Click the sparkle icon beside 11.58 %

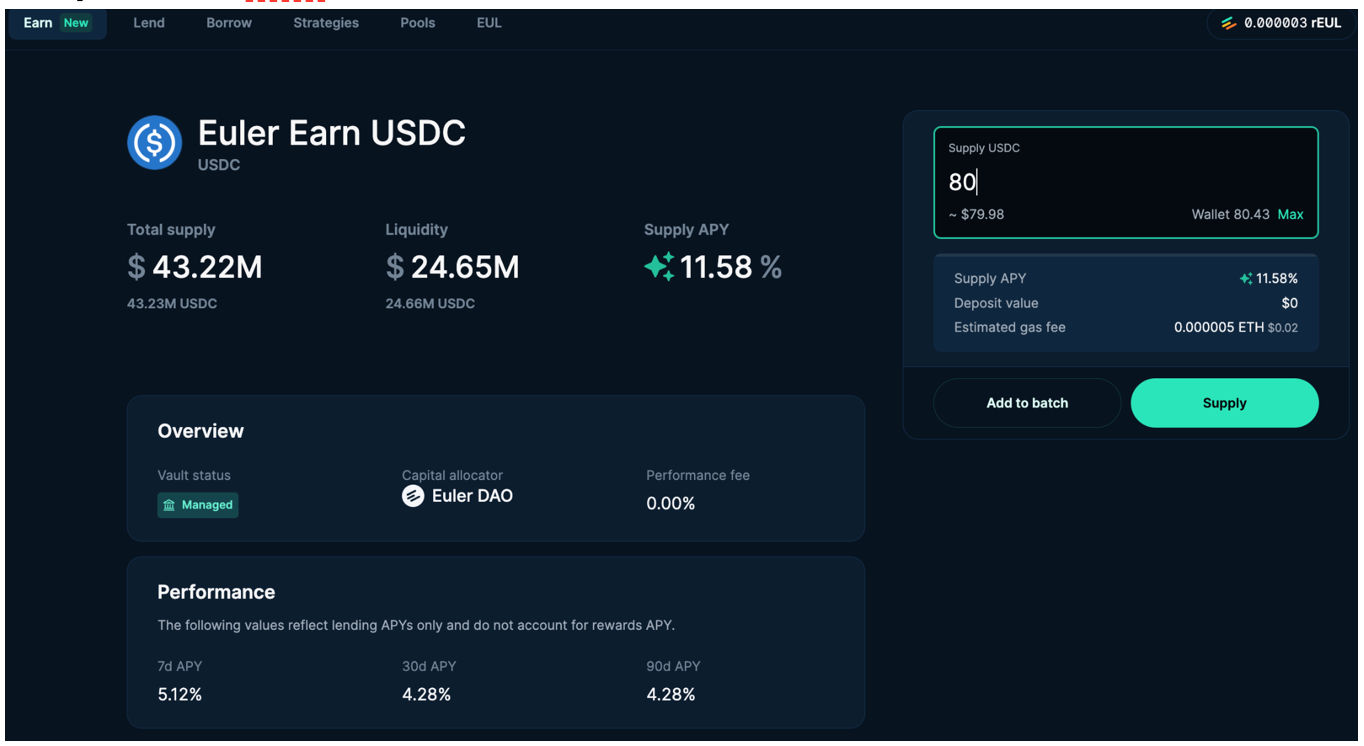[x=659, y=267]
